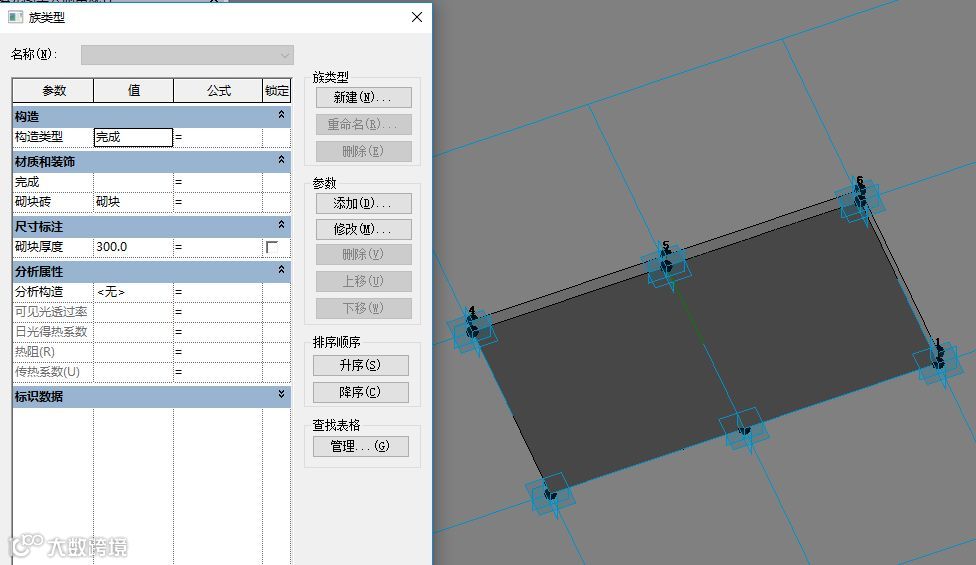976x565 pixels.
Task: Click the 族类型 dialog title icon
Action: pyautogui.click(x=15, y=17)
